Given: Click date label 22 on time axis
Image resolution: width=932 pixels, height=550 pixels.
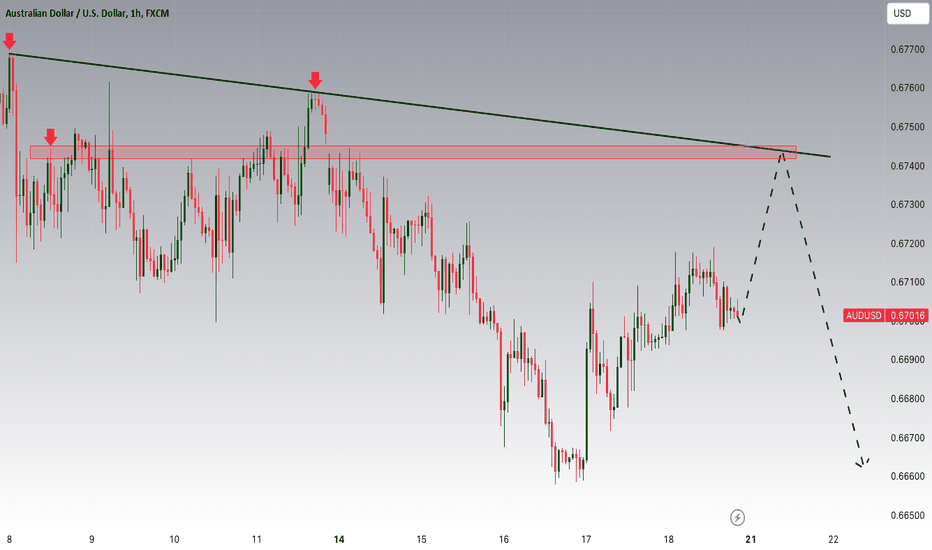Looking at the screenshot, I should point(833,540).
